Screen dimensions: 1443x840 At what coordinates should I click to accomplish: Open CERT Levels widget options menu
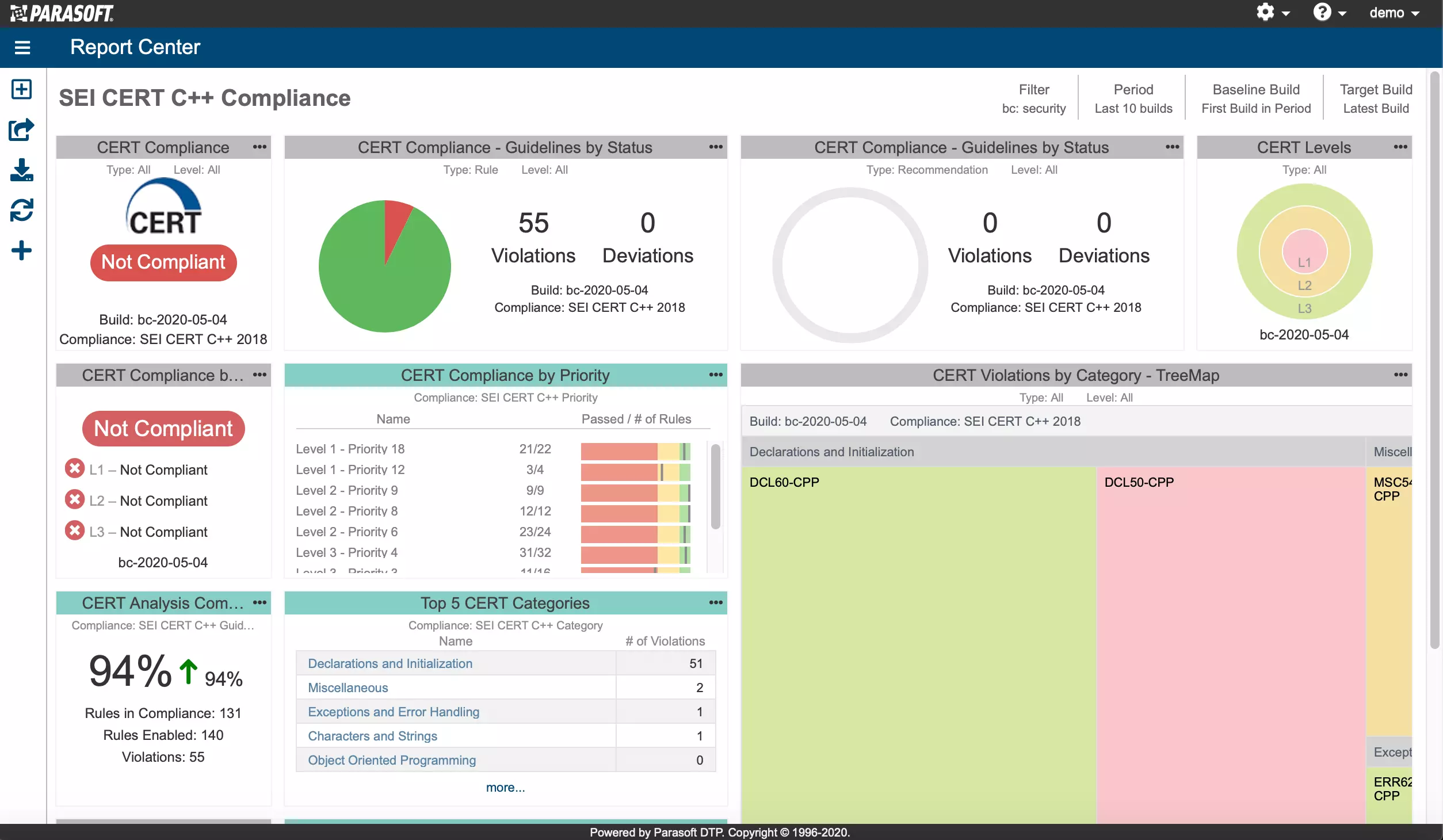[1400, 147]
